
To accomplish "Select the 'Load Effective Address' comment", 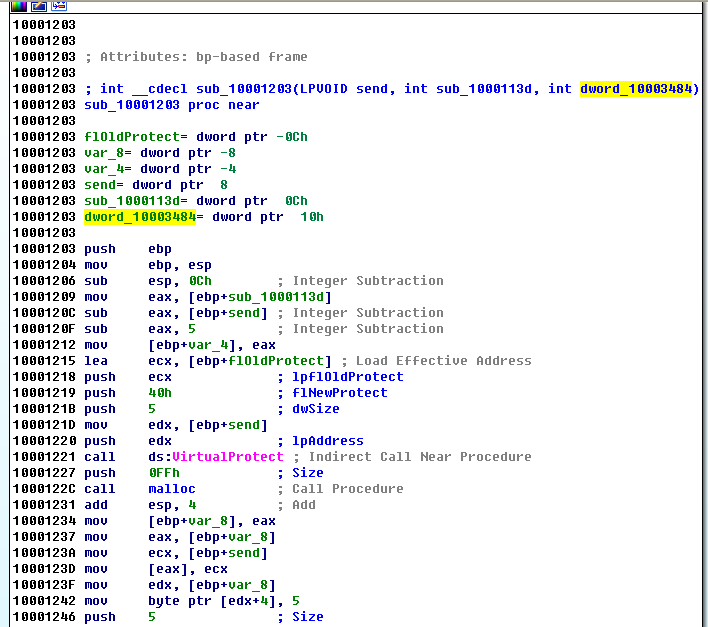I will coord(443,361).
